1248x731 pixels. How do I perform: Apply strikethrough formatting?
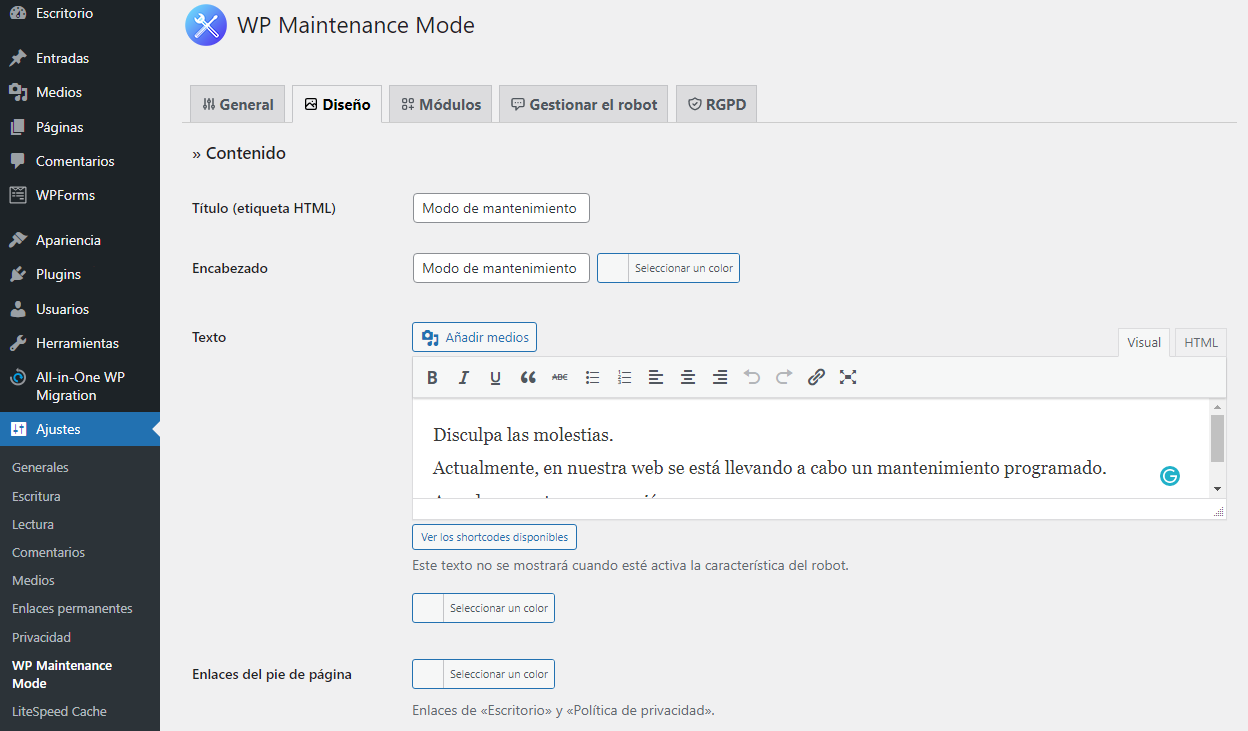[559, 377]
